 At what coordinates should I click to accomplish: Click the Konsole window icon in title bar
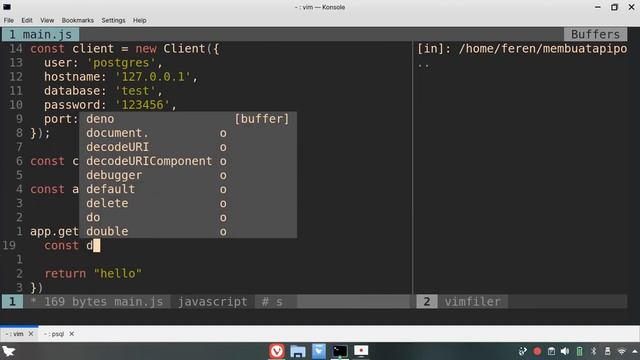coord(7,7)
